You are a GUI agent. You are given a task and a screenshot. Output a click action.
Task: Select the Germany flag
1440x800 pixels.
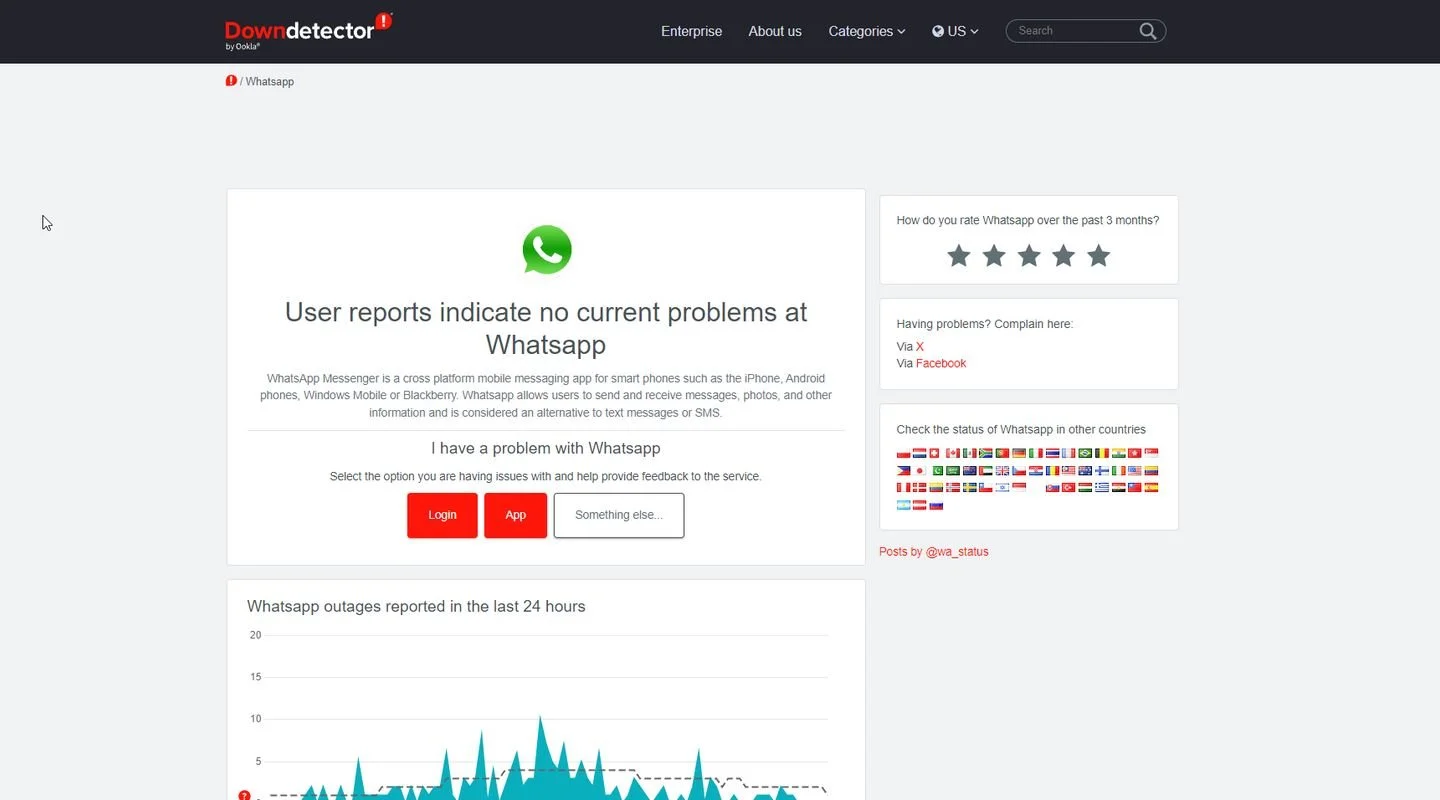tap(1019, 453)
